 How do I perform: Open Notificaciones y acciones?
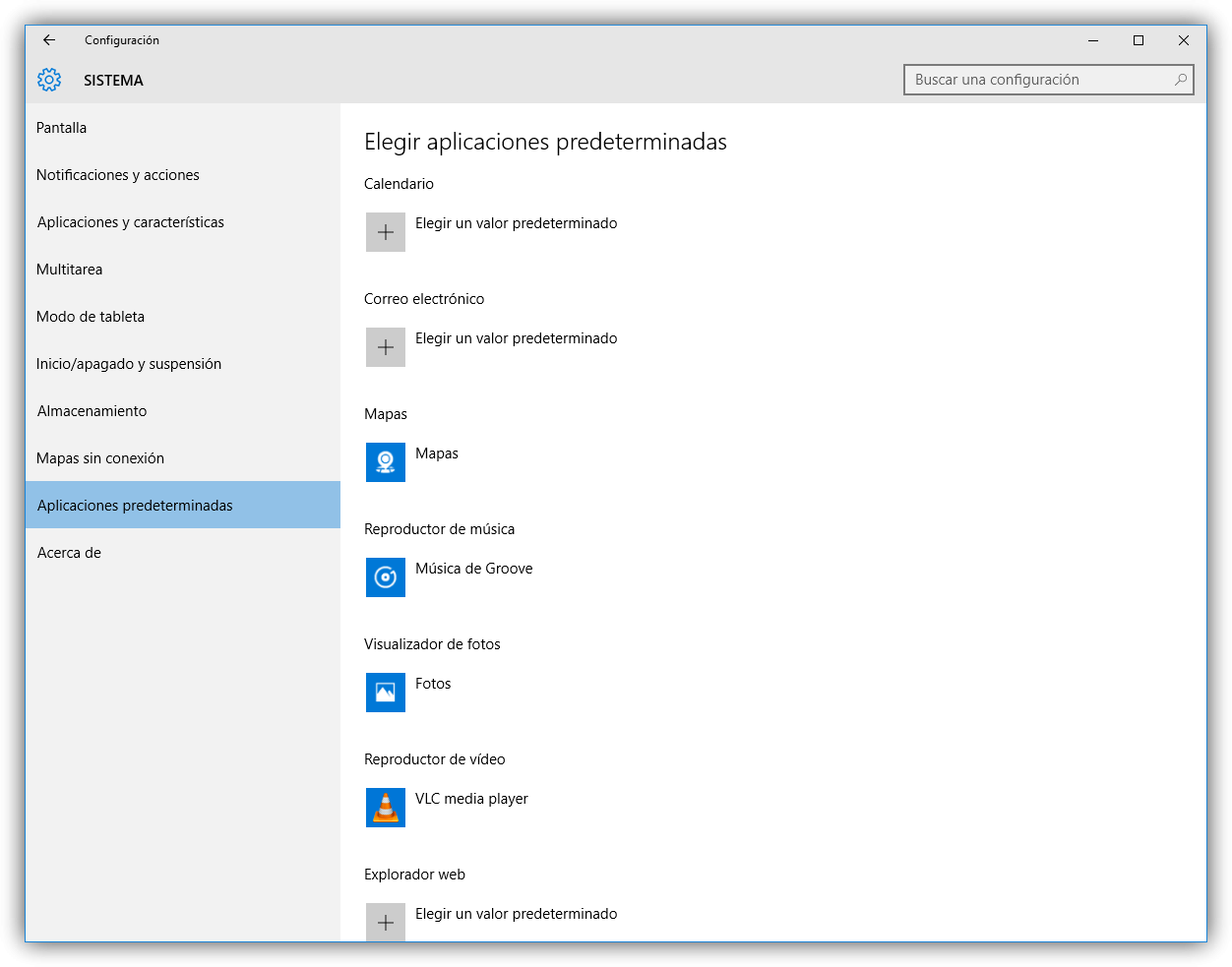click(183, 175)
